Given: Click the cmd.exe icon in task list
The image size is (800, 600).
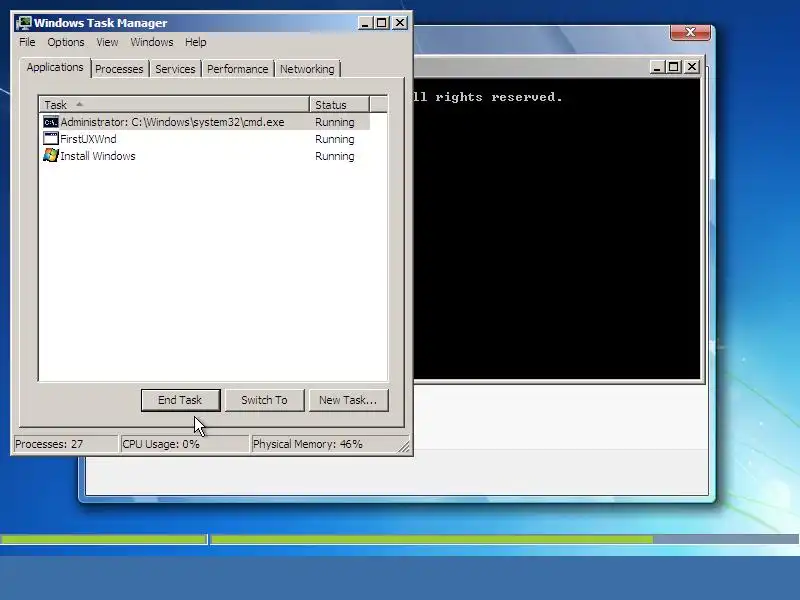Looking at the screenshot, I should tap(51, 122).
